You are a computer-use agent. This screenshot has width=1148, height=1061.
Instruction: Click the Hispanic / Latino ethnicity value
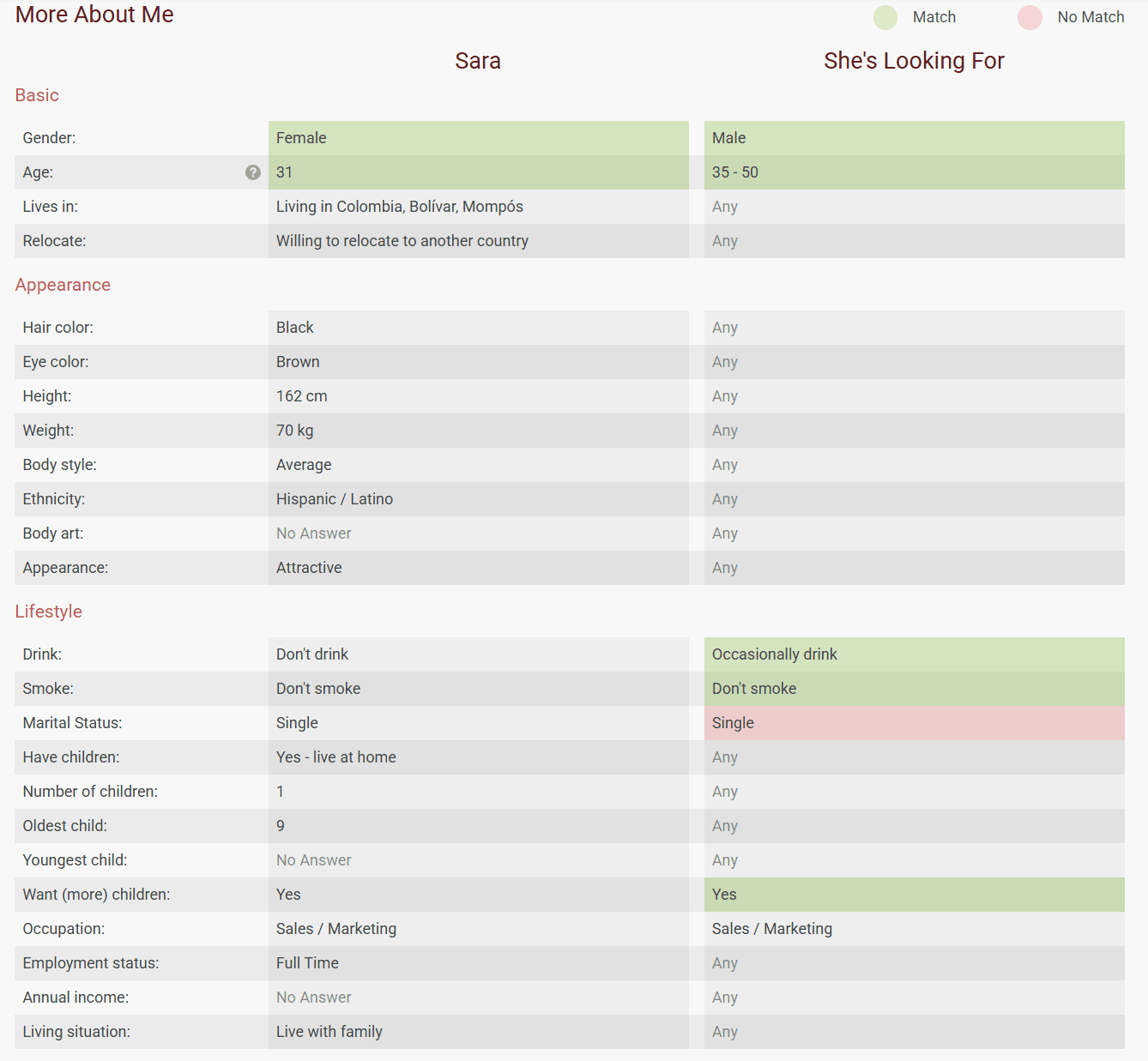[x=335, y=499]
